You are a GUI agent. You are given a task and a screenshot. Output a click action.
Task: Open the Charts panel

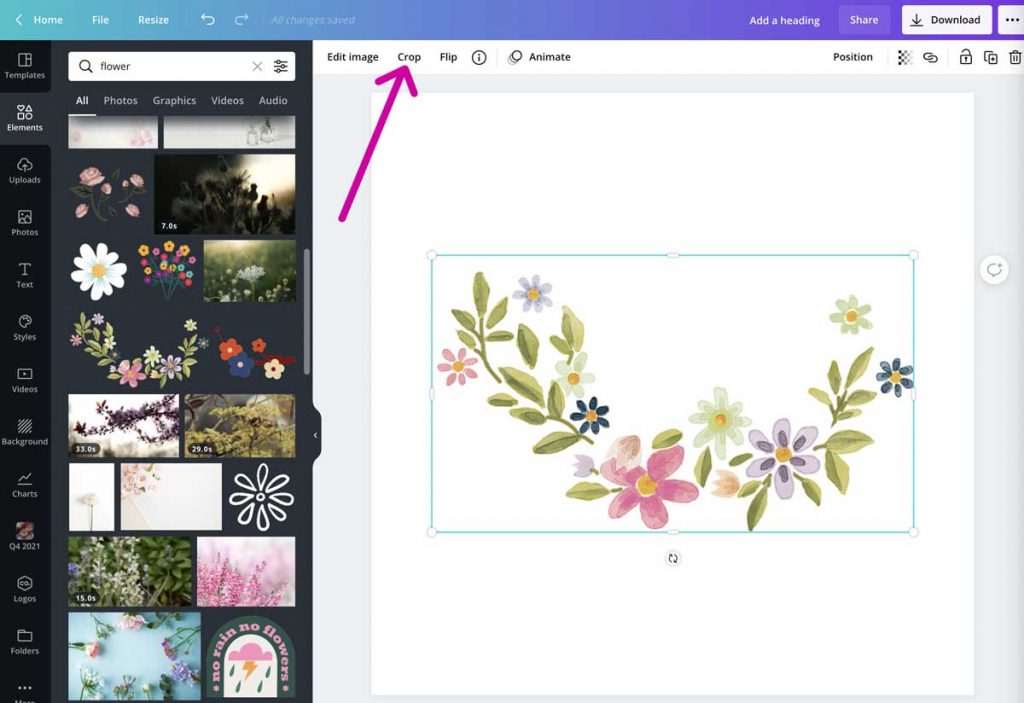pos(25,483)
